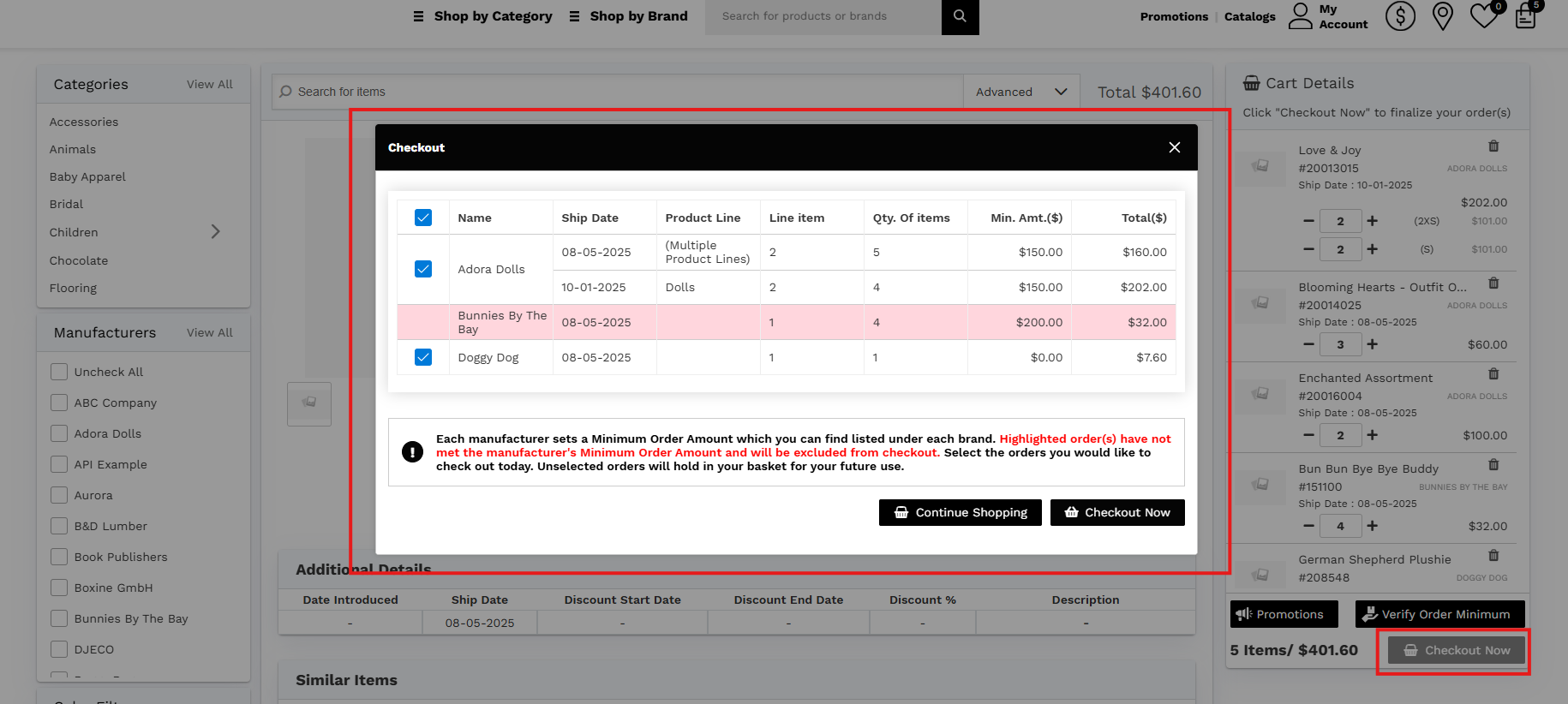
Task: Open the Bridal category
Action: [x=66, y=204]
